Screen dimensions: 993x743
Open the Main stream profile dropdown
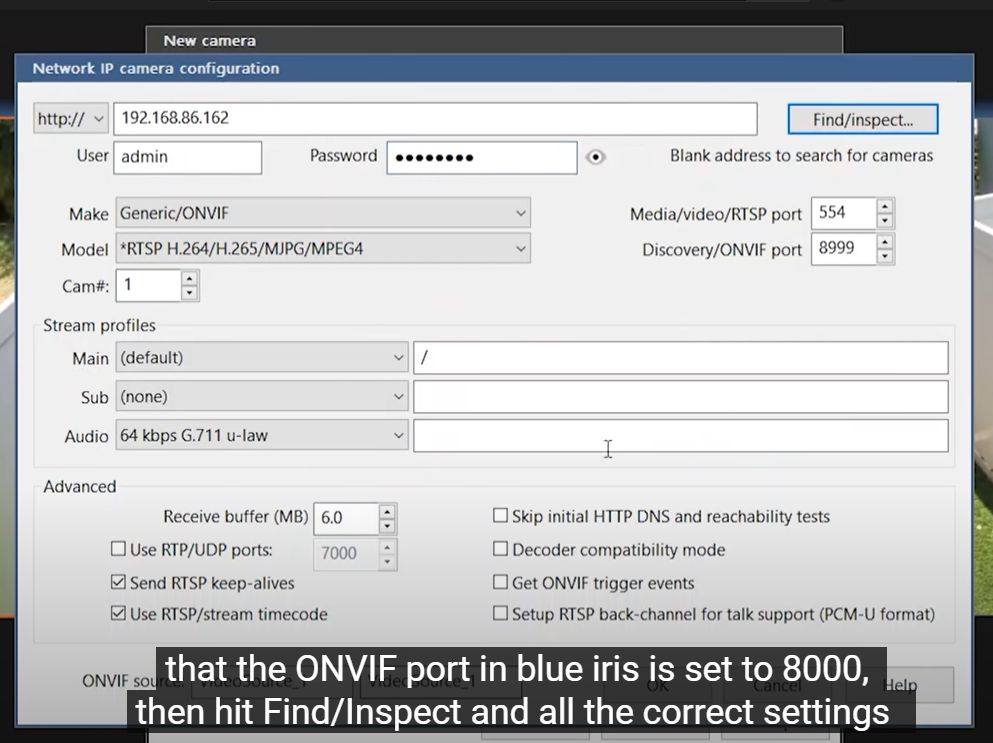click(261, 358)
